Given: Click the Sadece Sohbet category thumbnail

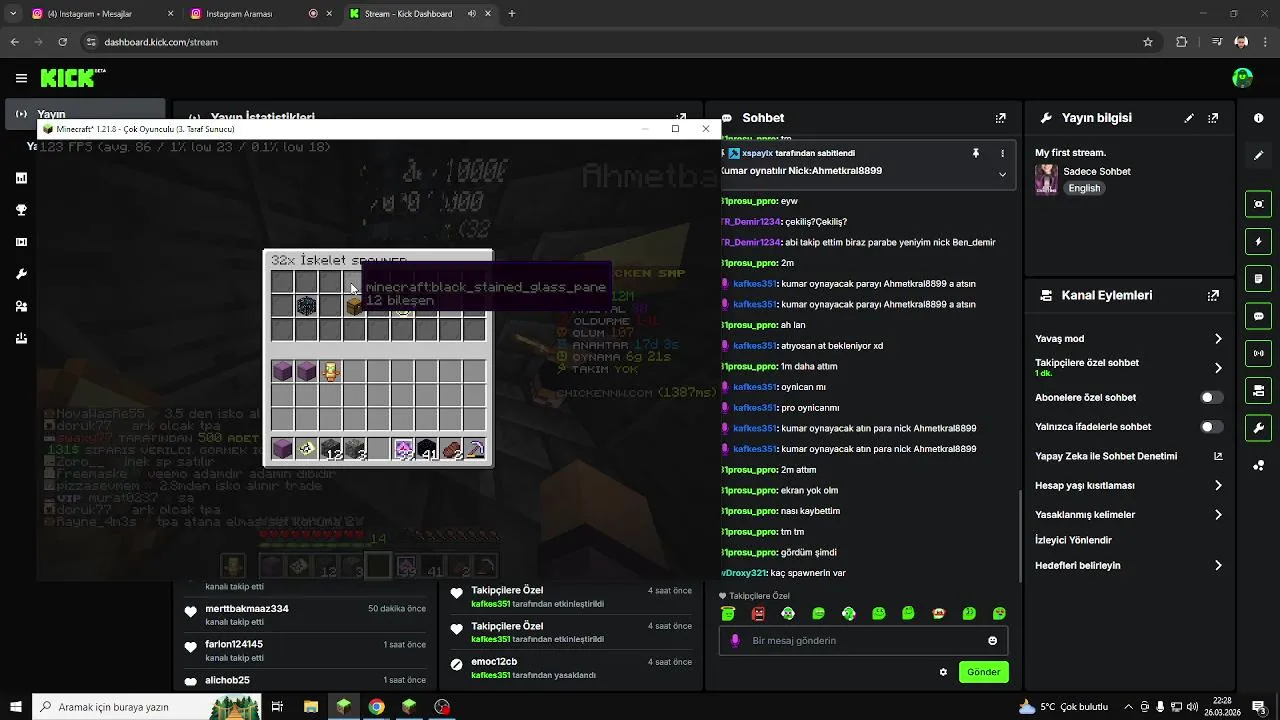Looking at the screenshot, I should click(x=1046, y=180).
